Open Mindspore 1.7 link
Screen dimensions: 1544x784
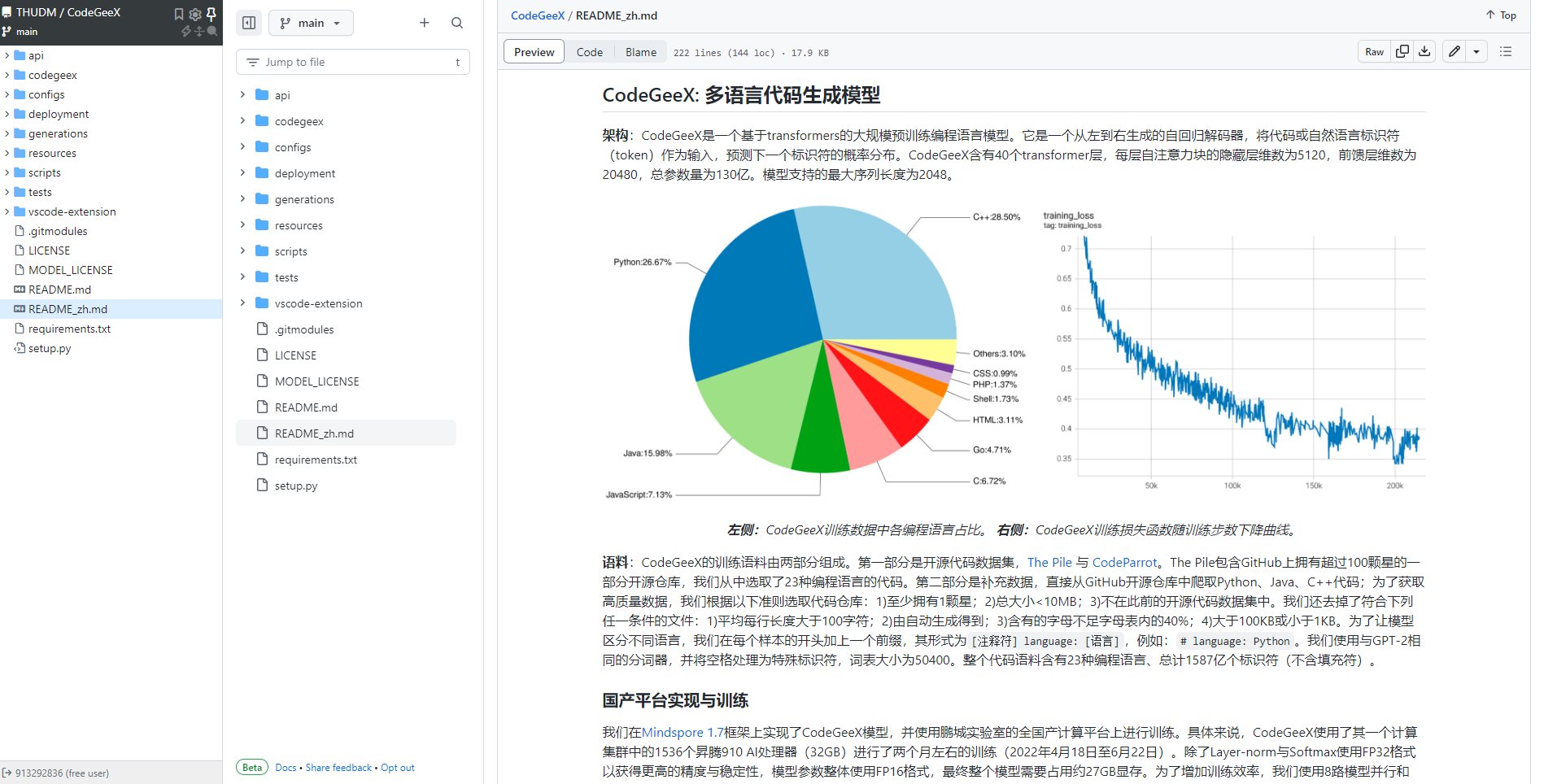pos(683,732)
